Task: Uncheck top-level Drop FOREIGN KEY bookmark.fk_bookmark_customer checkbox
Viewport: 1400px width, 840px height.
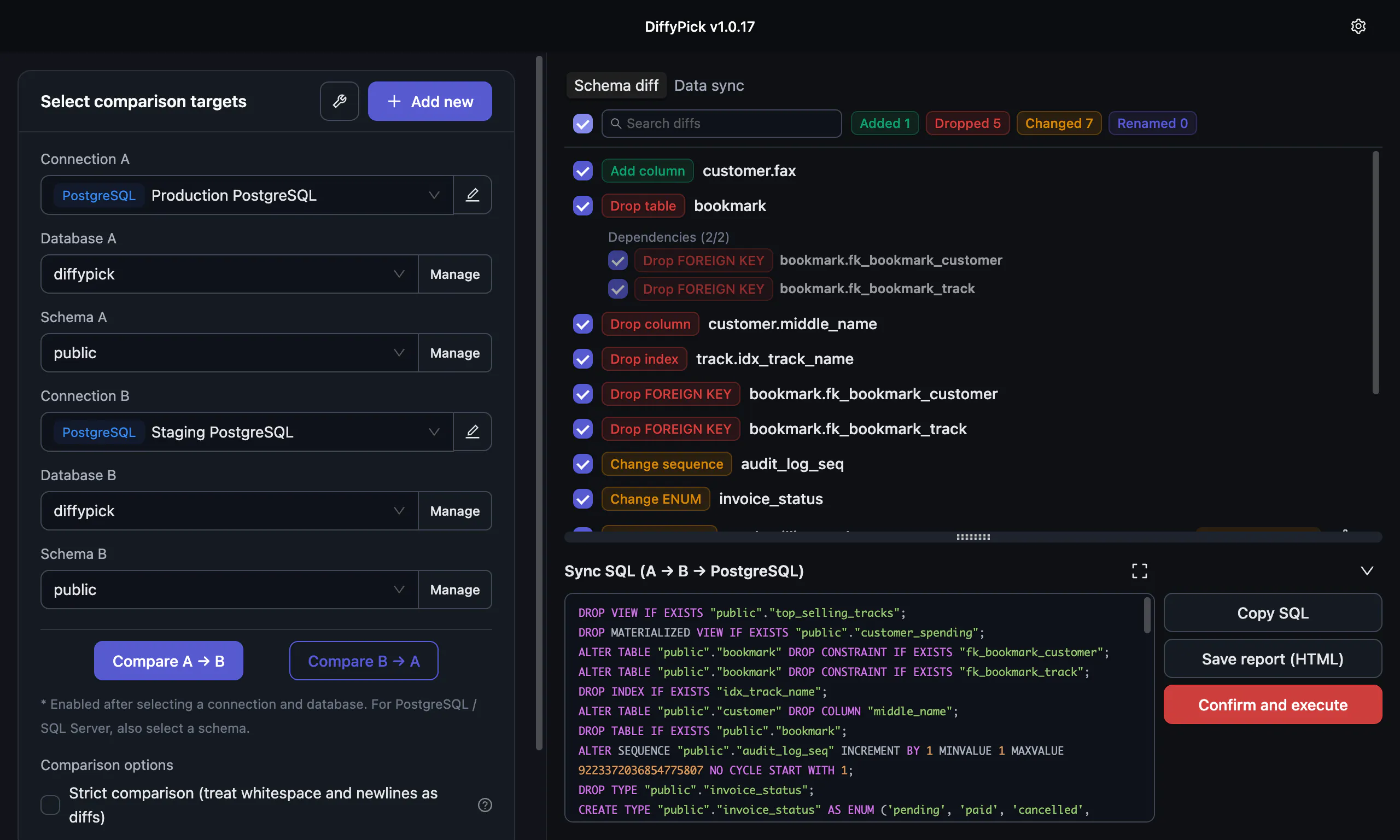Action: [x=583, y=394]
